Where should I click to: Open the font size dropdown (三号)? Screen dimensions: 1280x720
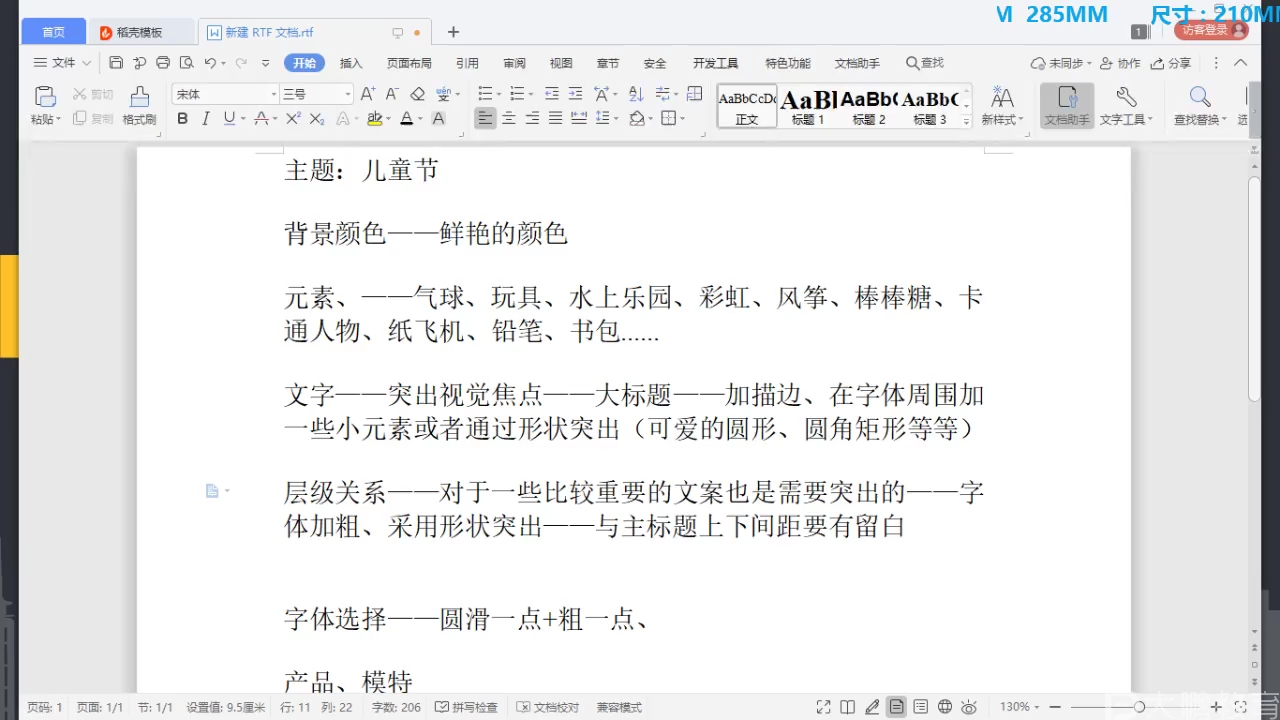[348, 94]
